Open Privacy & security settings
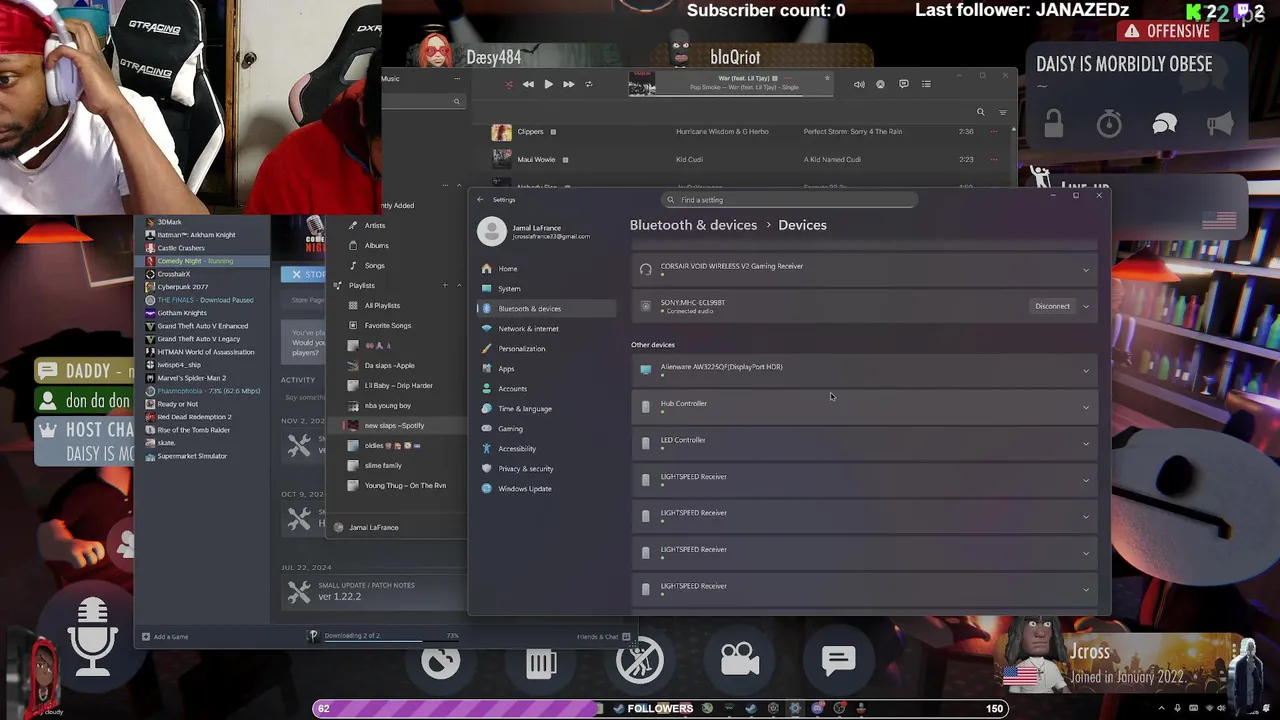Screen dimensions: 1280x720 click(548, 468)
